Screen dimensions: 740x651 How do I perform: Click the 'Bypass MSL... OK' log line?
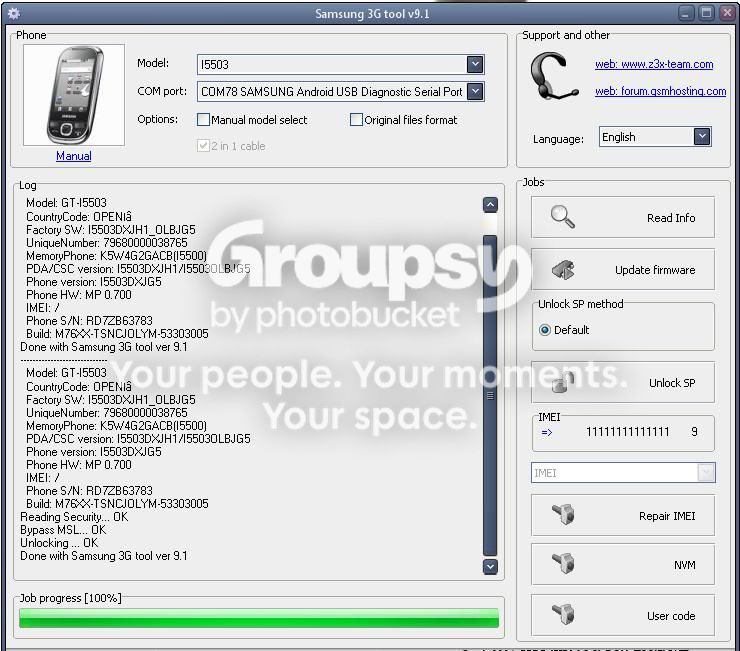point(63,530)
